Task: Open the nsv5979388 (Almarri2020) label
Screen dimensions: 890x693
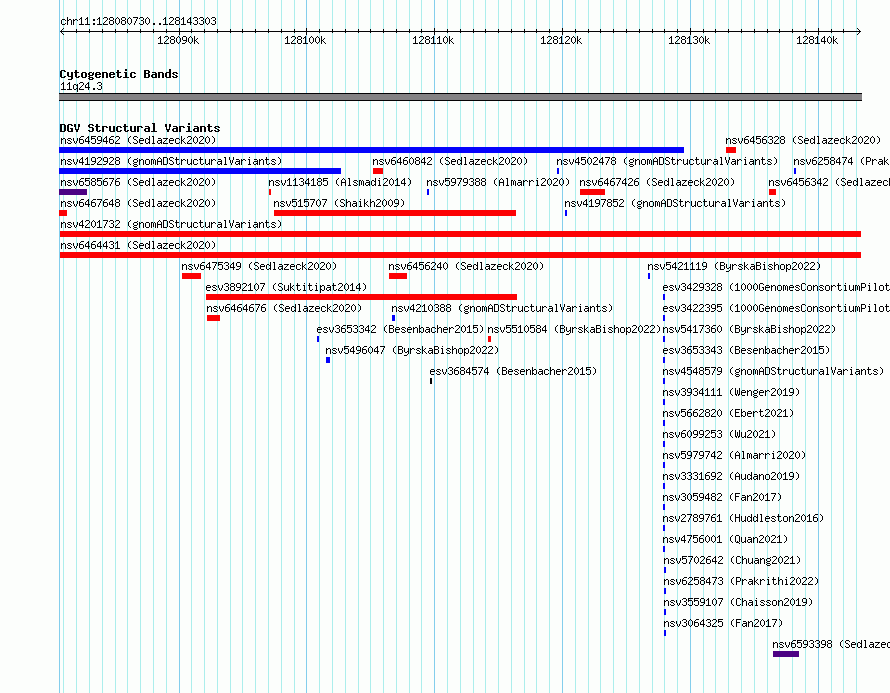Action: 498,182
